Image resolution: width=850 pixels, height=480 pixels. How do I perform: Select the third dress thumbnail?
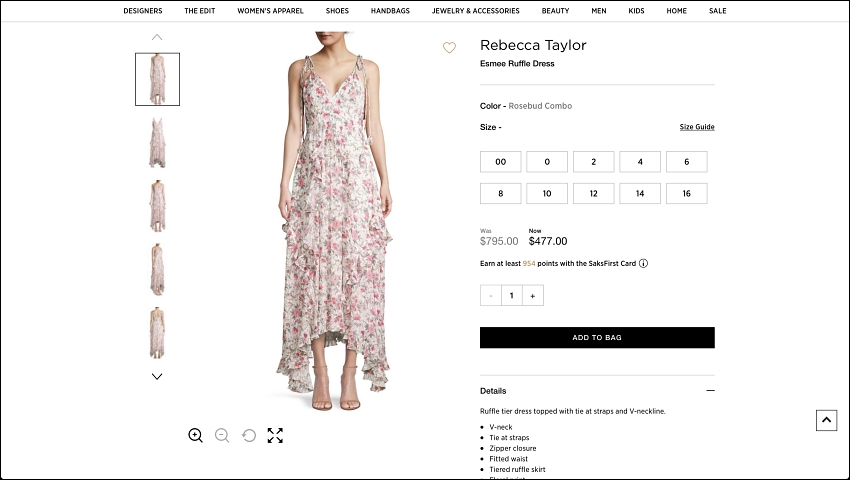[x=157, y=206]
